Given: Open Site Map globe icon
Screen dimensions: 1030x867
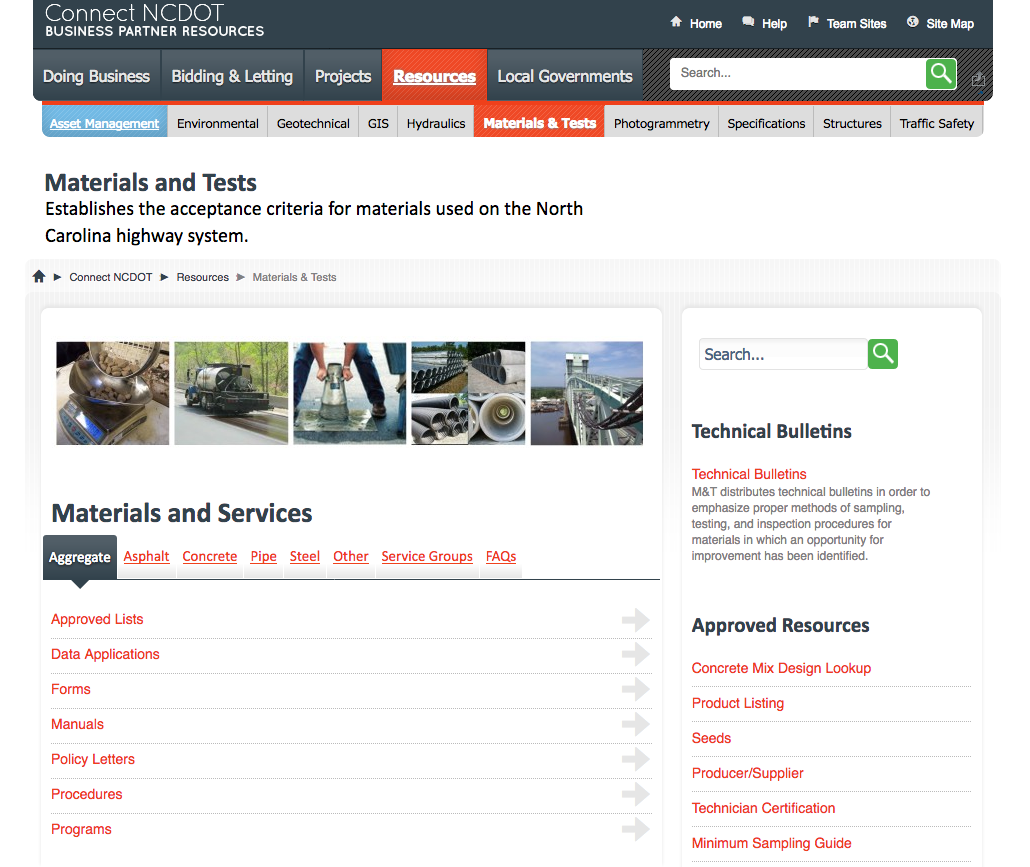Looking at the screenshot, I should tap(912, 22).
